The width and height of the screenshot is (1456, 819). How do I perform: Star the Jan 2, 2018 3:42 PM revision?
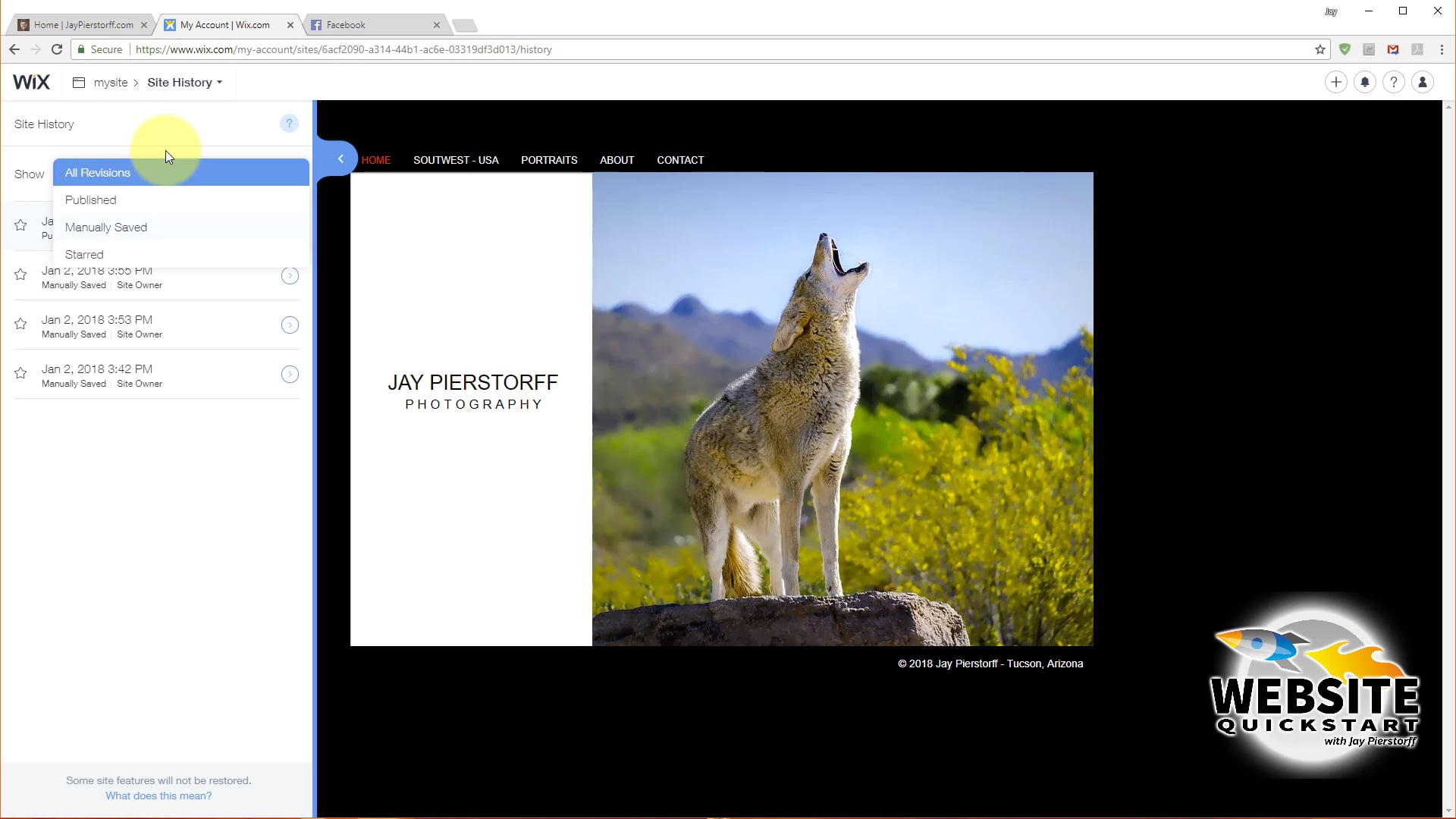20,373
